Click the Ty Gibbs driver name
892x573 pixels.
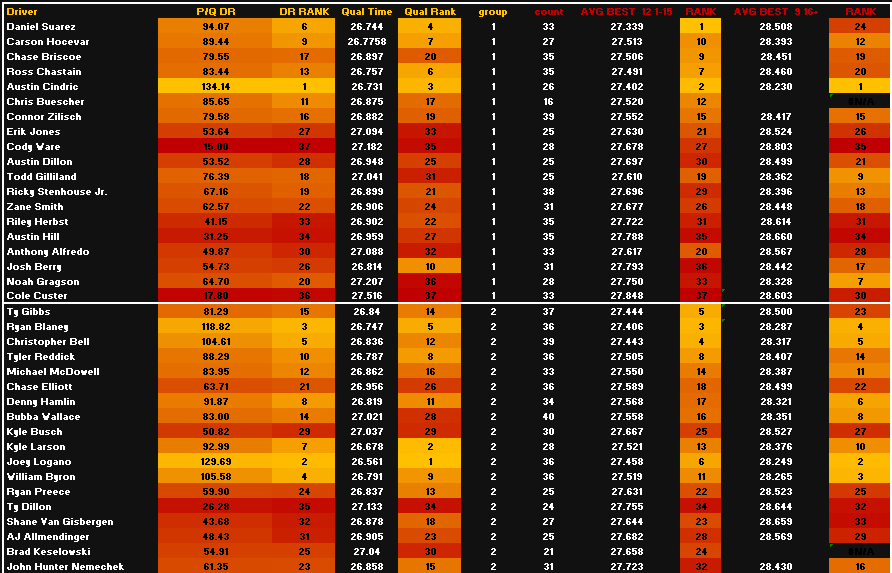(28, 312)
